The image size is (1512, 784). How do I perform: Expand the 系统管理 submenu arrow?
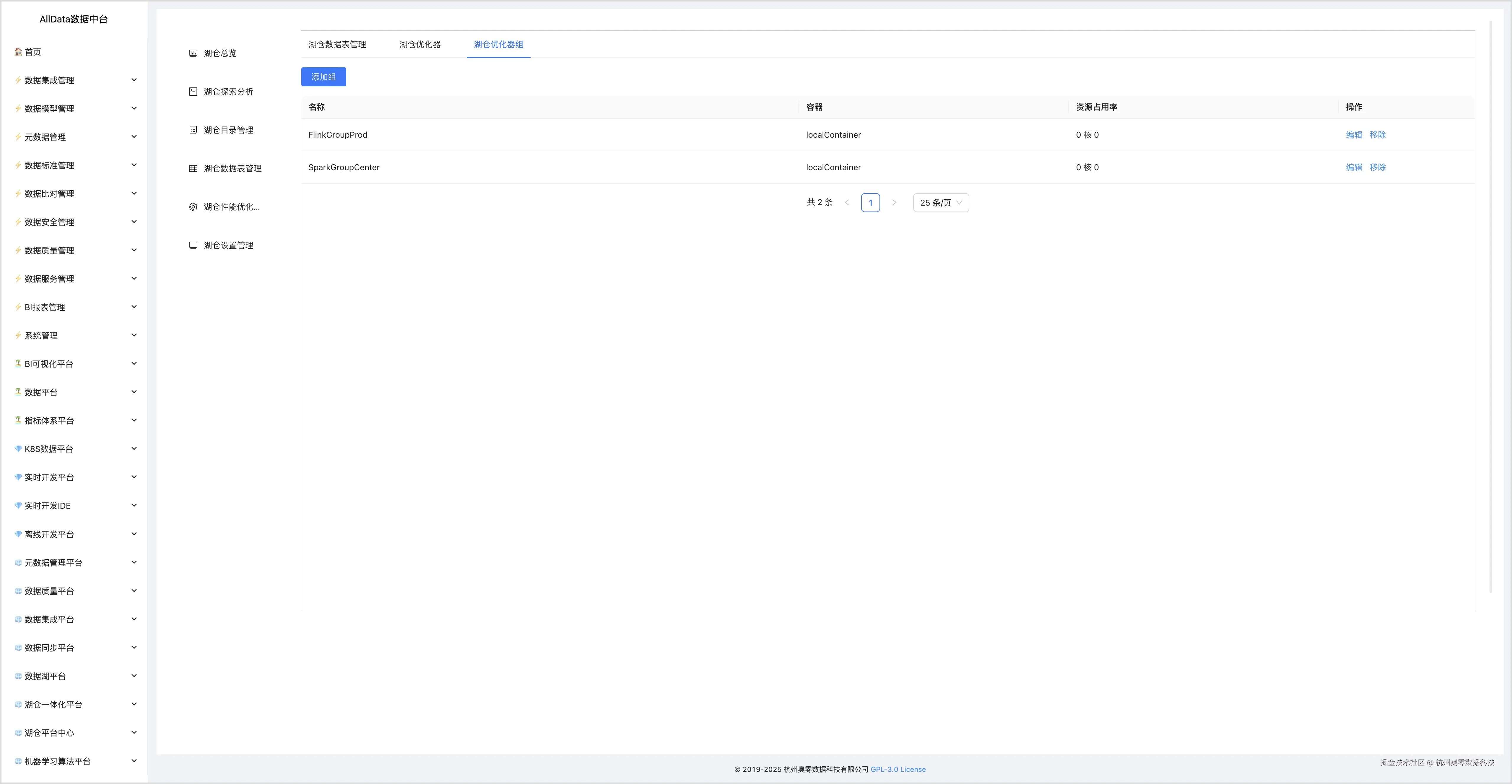[134, 335]
